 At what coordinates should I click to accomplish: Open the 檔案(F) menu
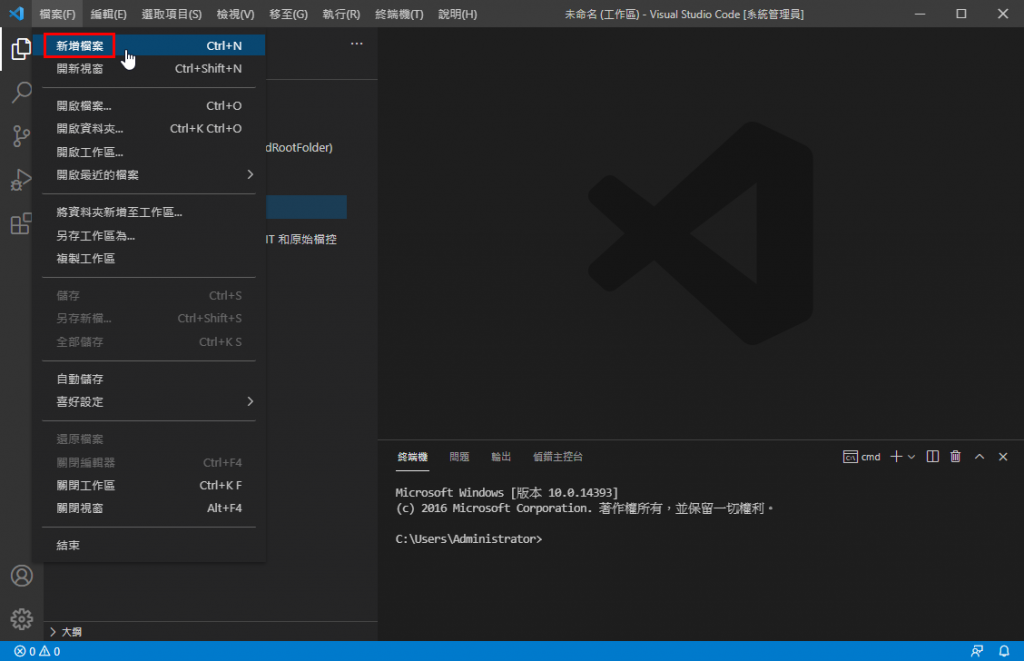[x=57, y=14]
